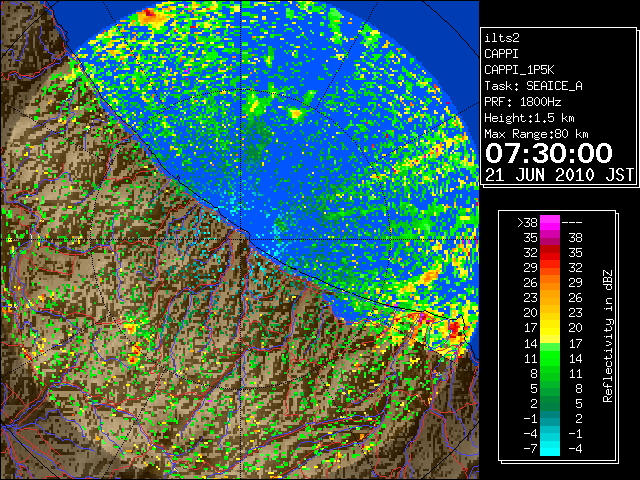Viewport: 640px width, 480px height.
Task: Click the radar site at the crosshair center
Action: pos(241,239)
